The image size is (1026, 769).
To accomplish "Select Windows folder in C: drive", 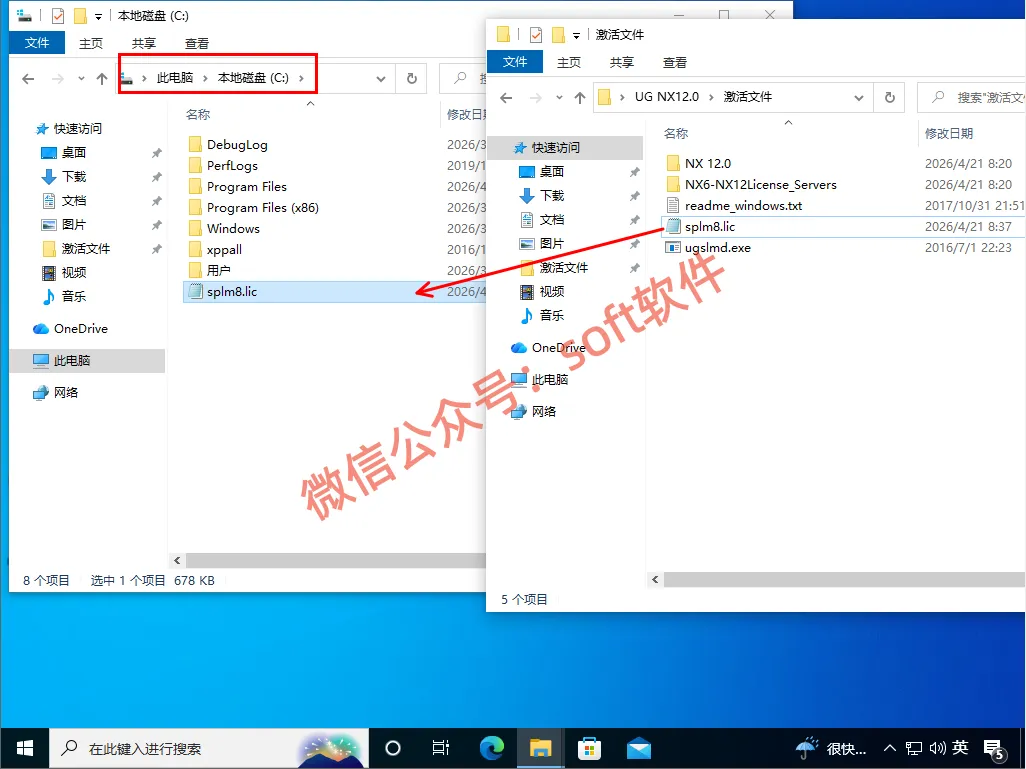I will pos(233,228).
